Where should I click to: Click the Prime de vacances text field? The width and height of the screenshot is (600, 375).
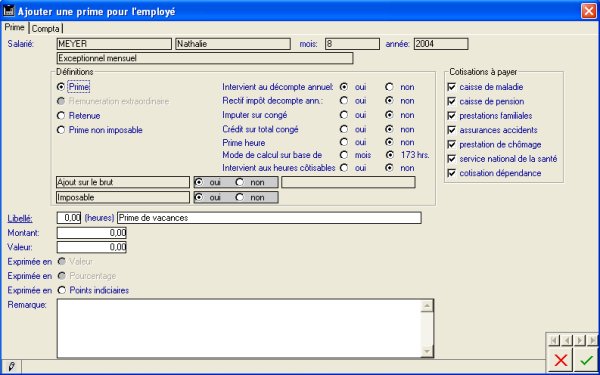click(x=269, y=218)
